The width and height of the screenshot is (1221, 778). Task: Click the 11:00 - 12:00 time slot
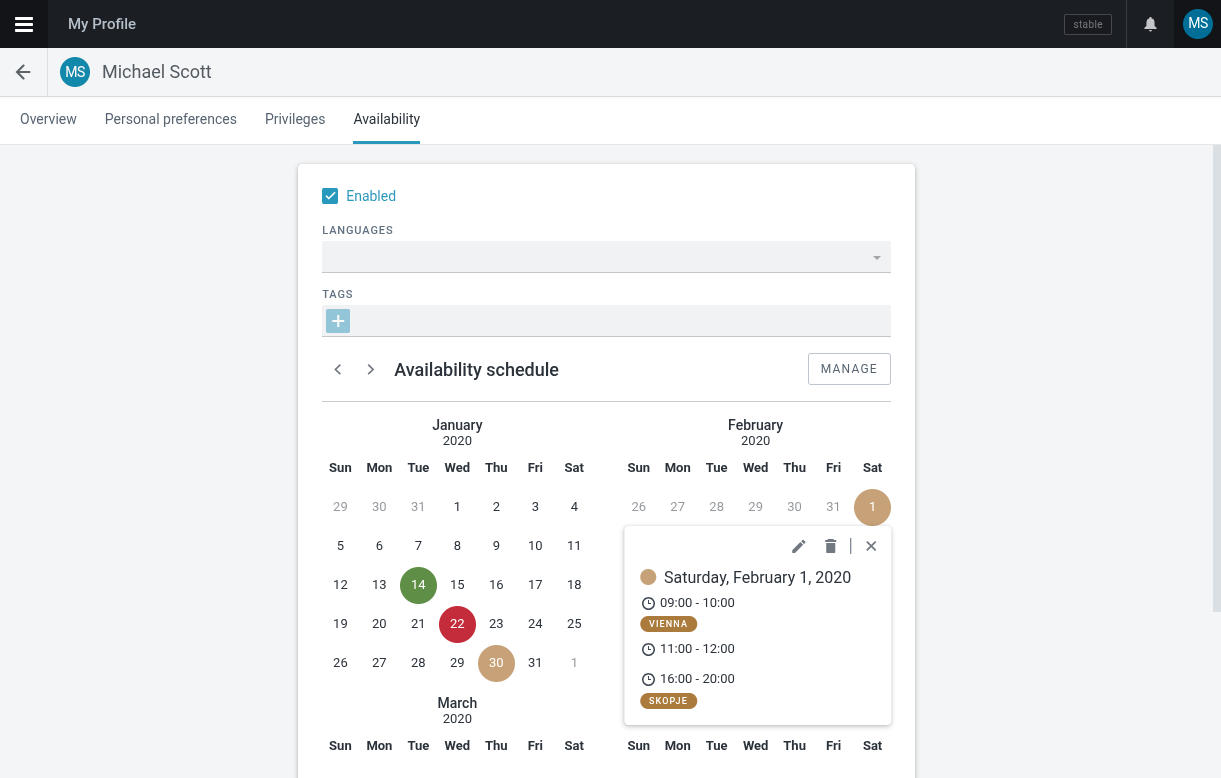click(688, 649)
